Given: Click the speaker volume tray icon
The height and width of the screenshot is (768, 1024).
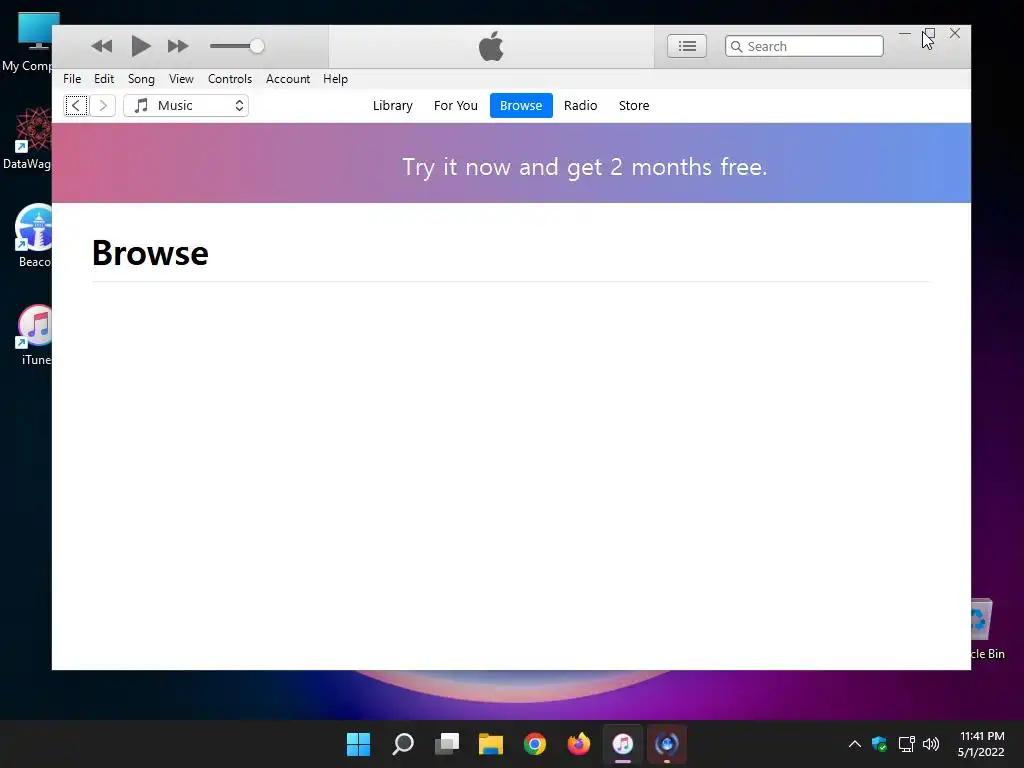Looking at the screenshot, I should click(931, 744).
